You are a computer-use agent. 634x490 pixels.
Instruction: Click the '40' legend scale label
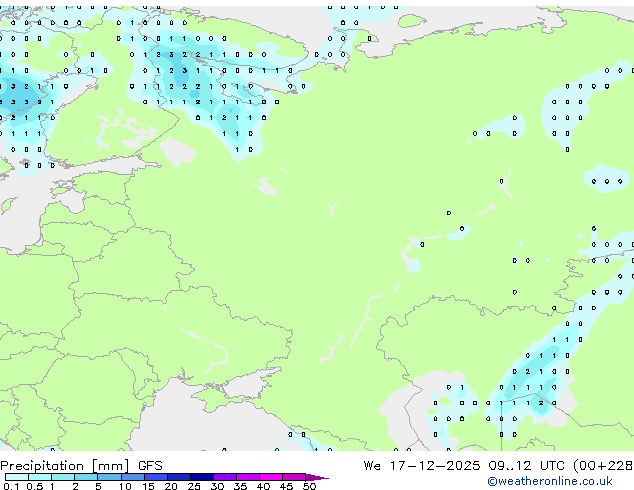(263, 486)
